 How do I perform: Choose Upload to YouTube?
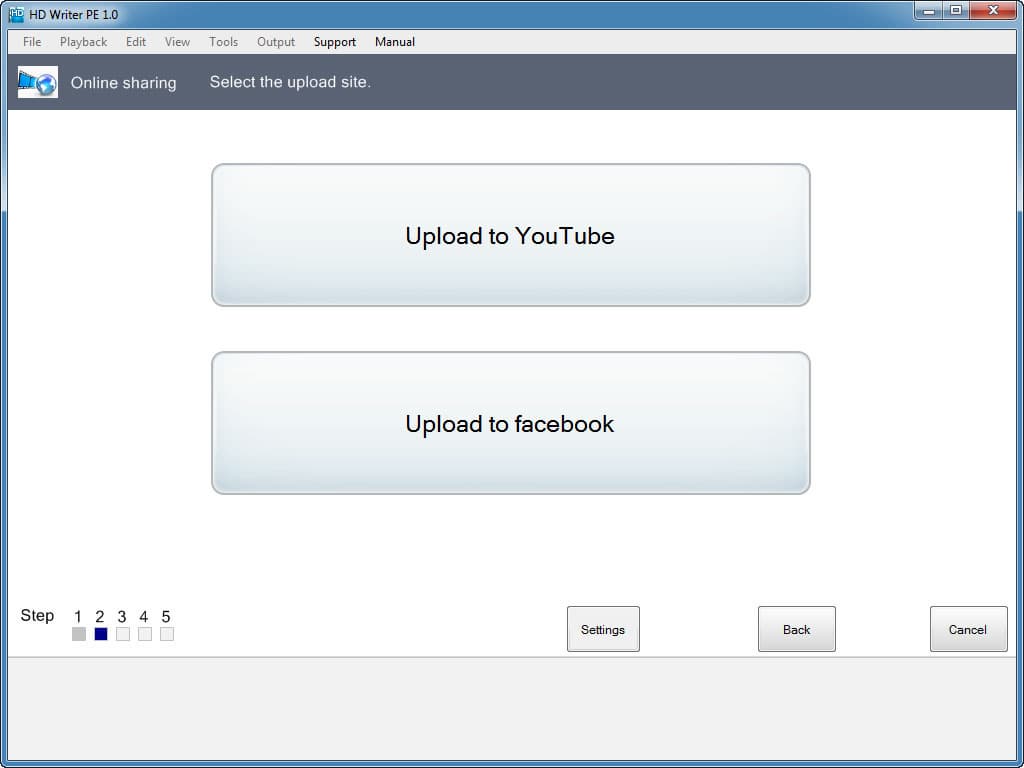(x=511, y=235)
